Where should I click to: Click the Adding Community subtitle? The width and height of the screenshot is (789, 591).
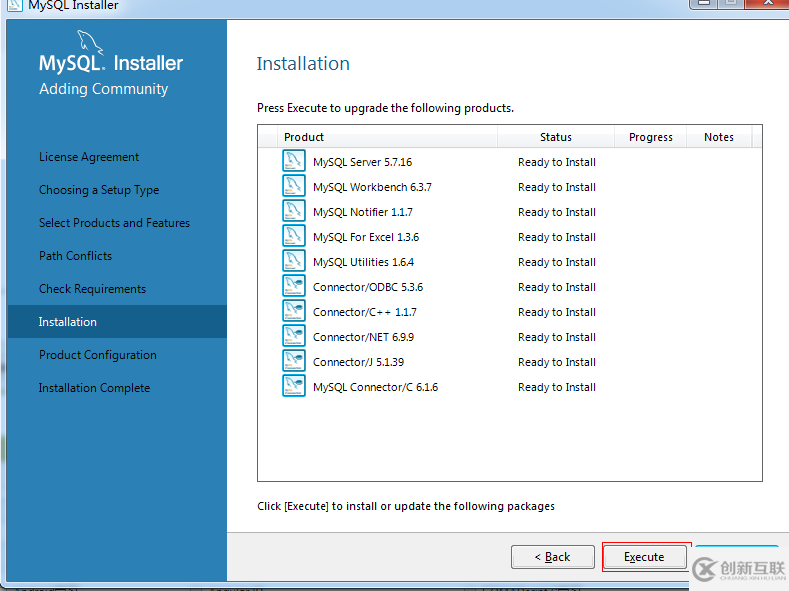click(104, 89)
